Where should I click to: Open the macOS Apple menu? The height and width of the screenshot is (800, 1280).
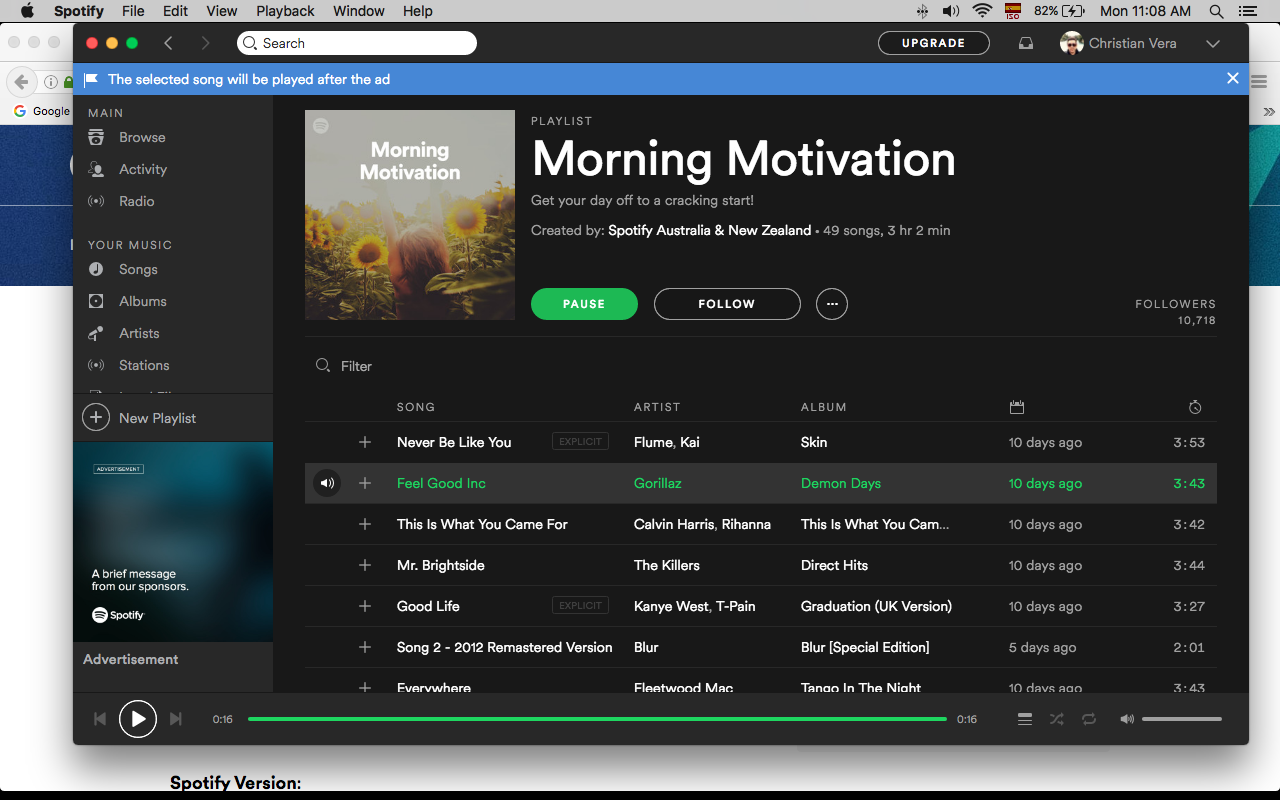27,11
